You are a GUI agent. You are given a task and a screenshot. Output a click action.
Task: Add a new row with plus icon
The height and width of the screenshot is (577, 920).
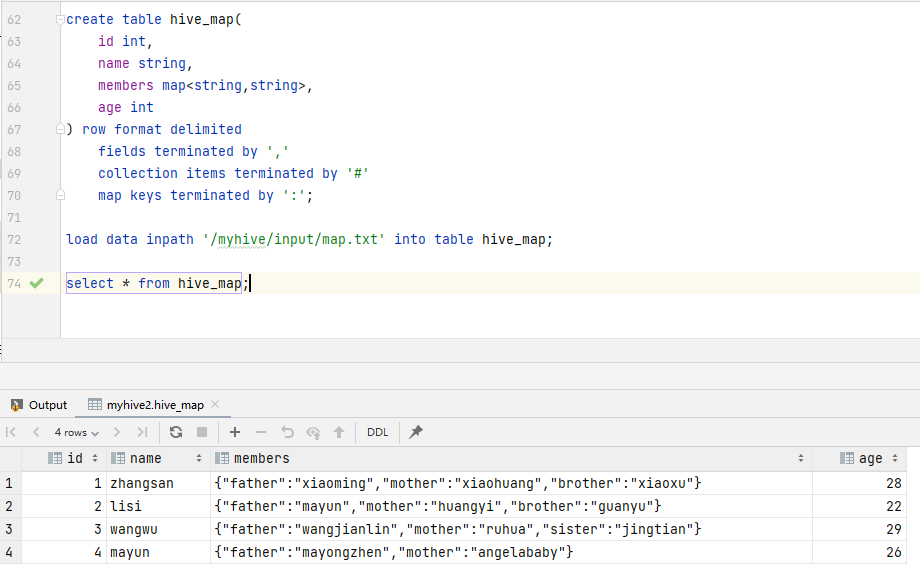click(235, 433)
